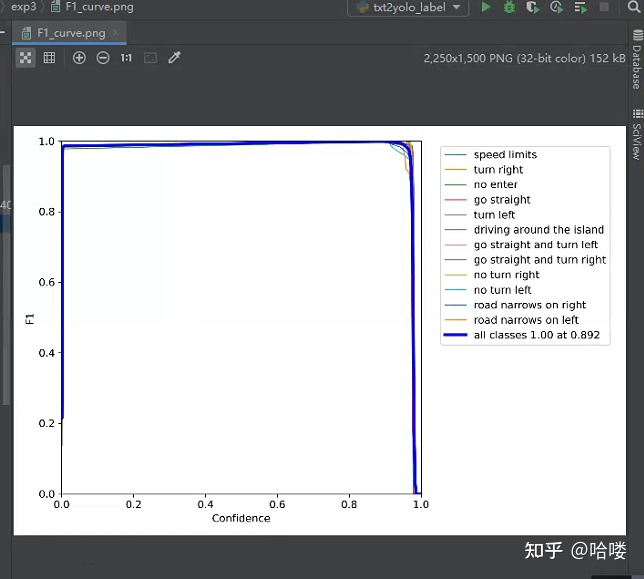Click 'road narrows on left' legend entry
Image resolution: width=644 pixels, height=579 pixels.
511,320
